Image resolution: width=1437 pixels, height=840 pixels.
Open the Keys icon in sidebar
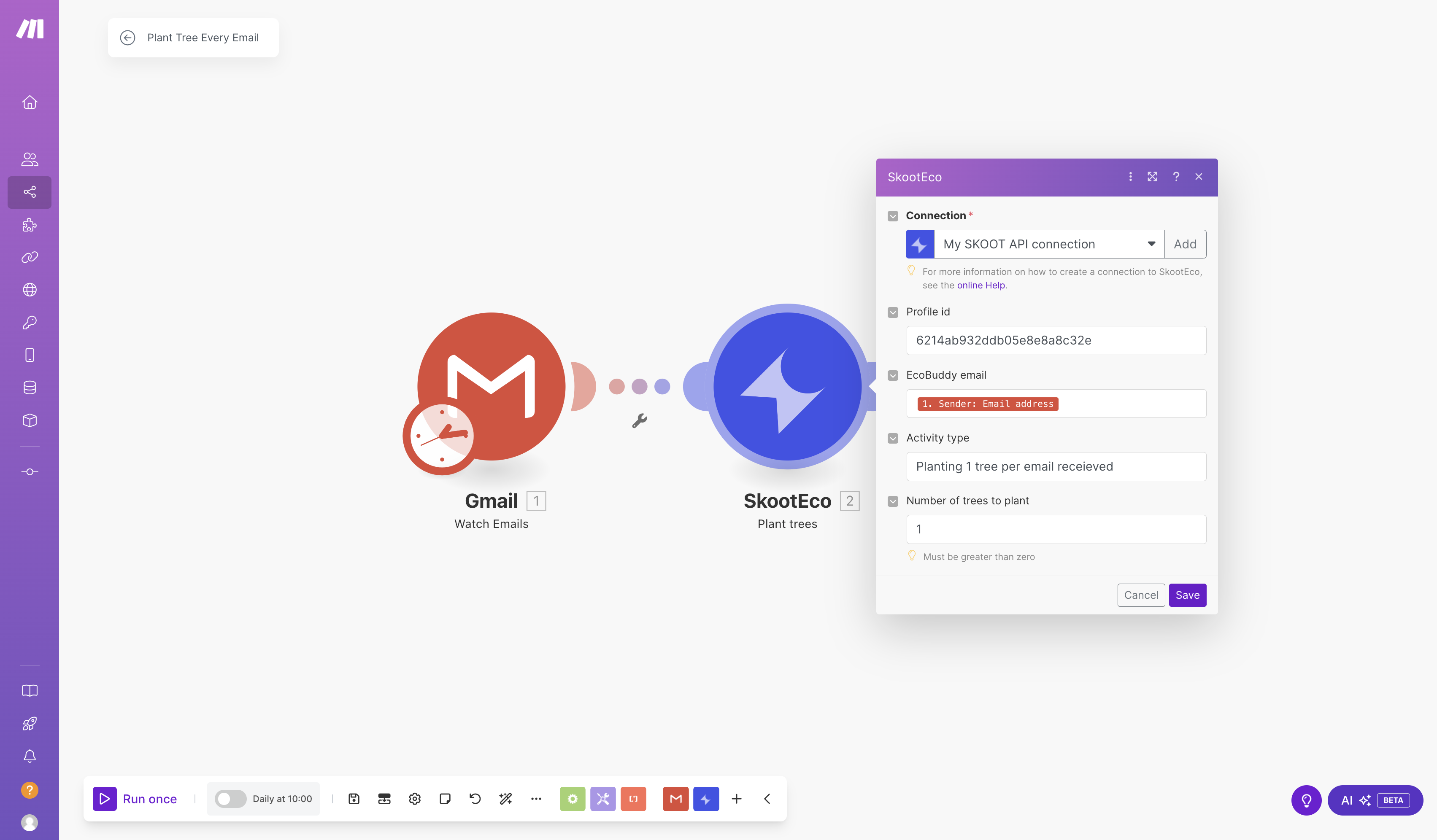coord(30,323)
